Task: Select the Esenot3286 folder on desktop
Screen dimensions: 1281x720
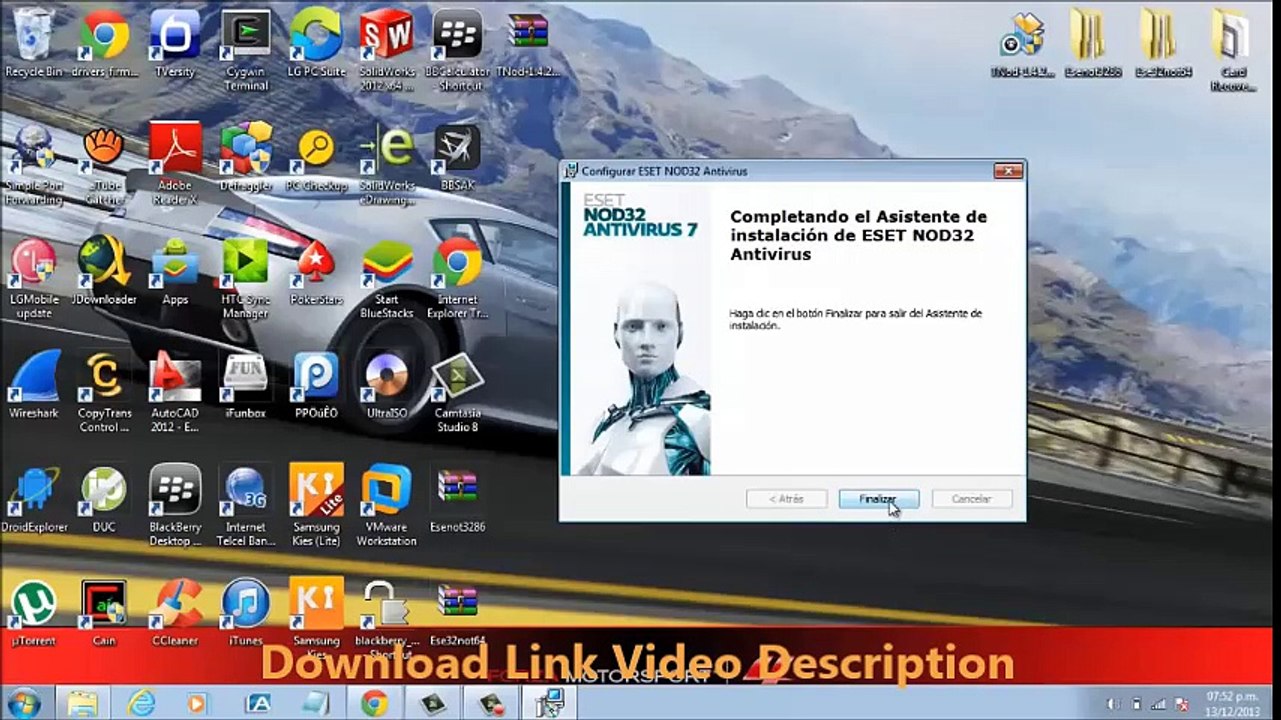Action: [1092, 44]
